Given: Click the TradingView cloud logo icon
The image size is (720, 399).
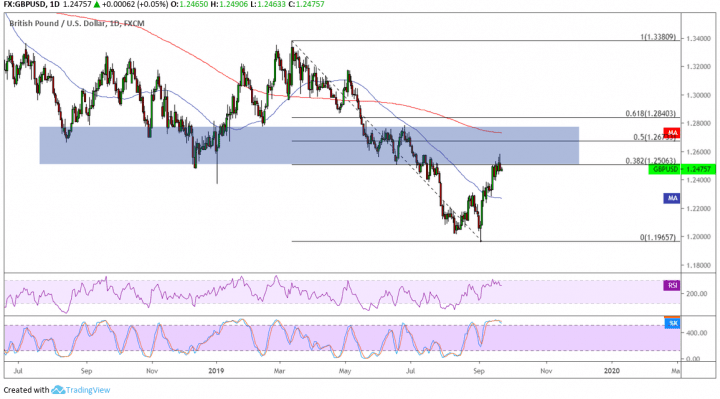Looking at the screenshot, I should [58, 390].
